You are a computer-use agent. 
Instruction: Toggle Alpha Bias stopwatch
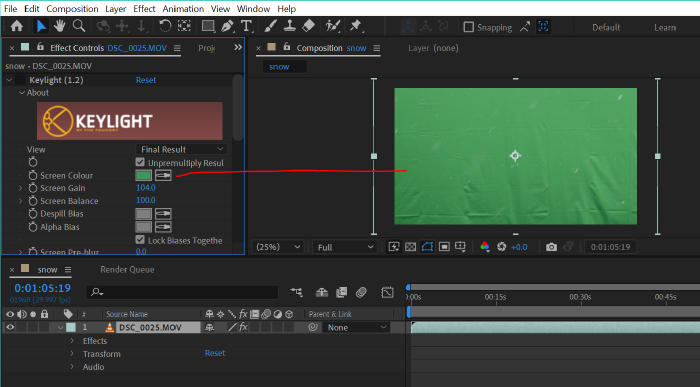click(33, 227)
